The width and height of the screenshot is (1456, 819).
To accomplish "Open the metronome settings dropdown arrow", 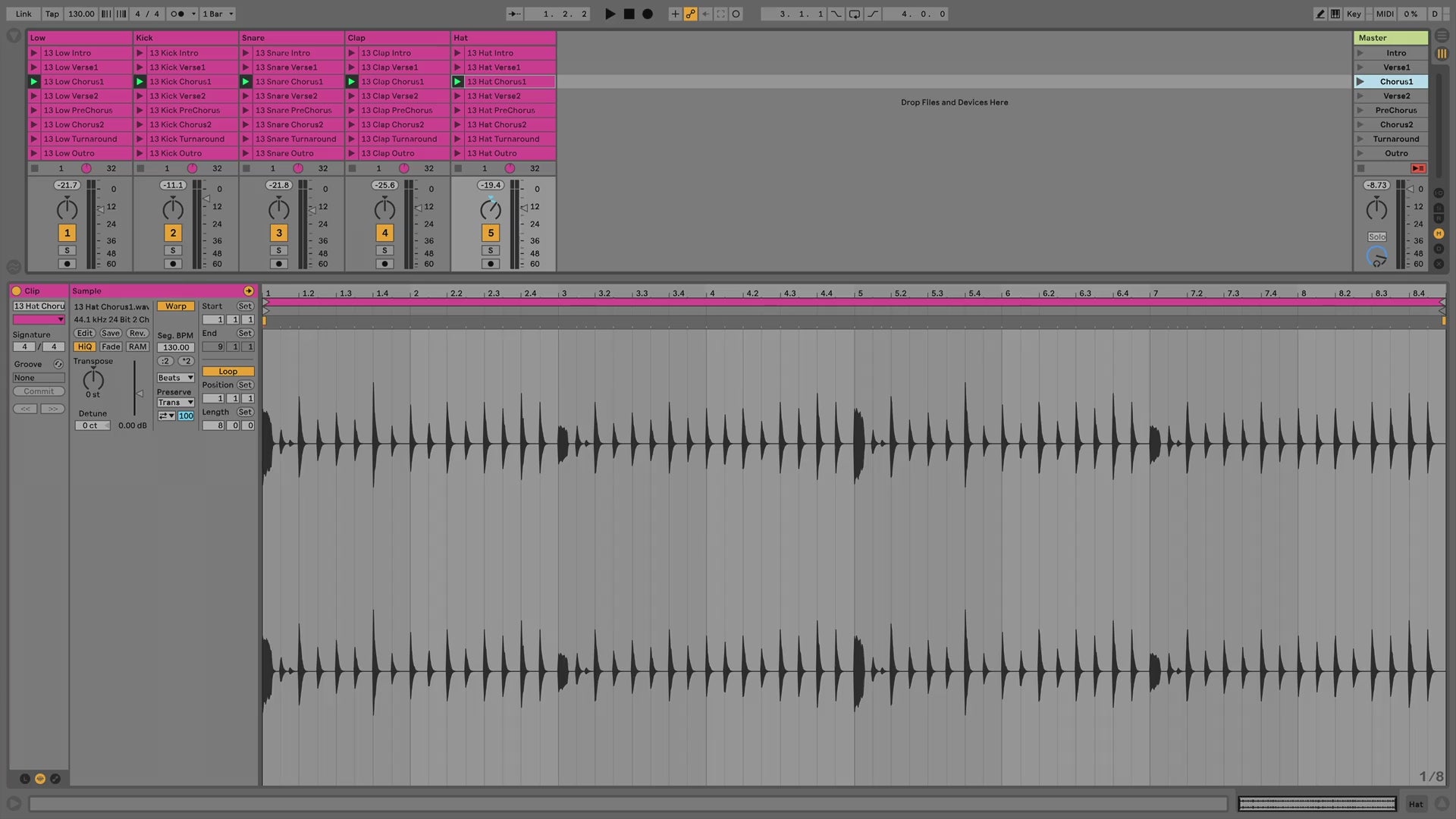I will click(x=194, y=14).
